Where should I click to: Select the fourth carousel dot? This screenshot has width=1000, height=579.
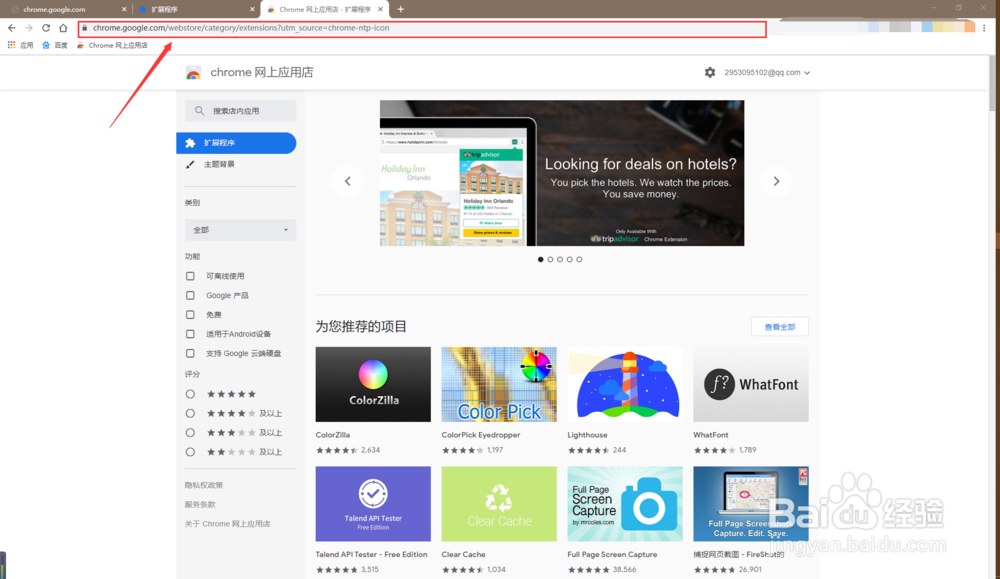tap(570, 260)
